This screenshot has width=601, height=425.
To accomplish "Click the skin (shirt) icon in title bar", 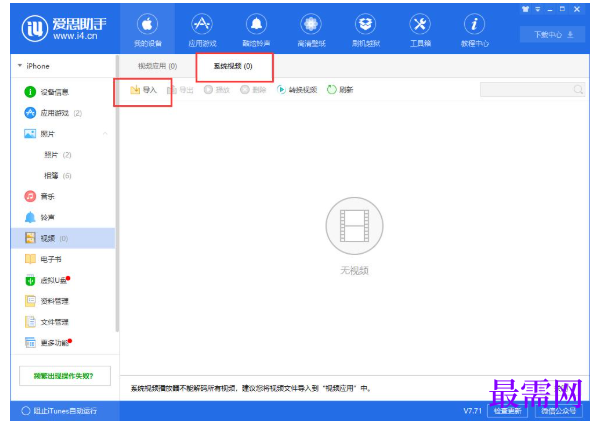I will coord(525,9).
